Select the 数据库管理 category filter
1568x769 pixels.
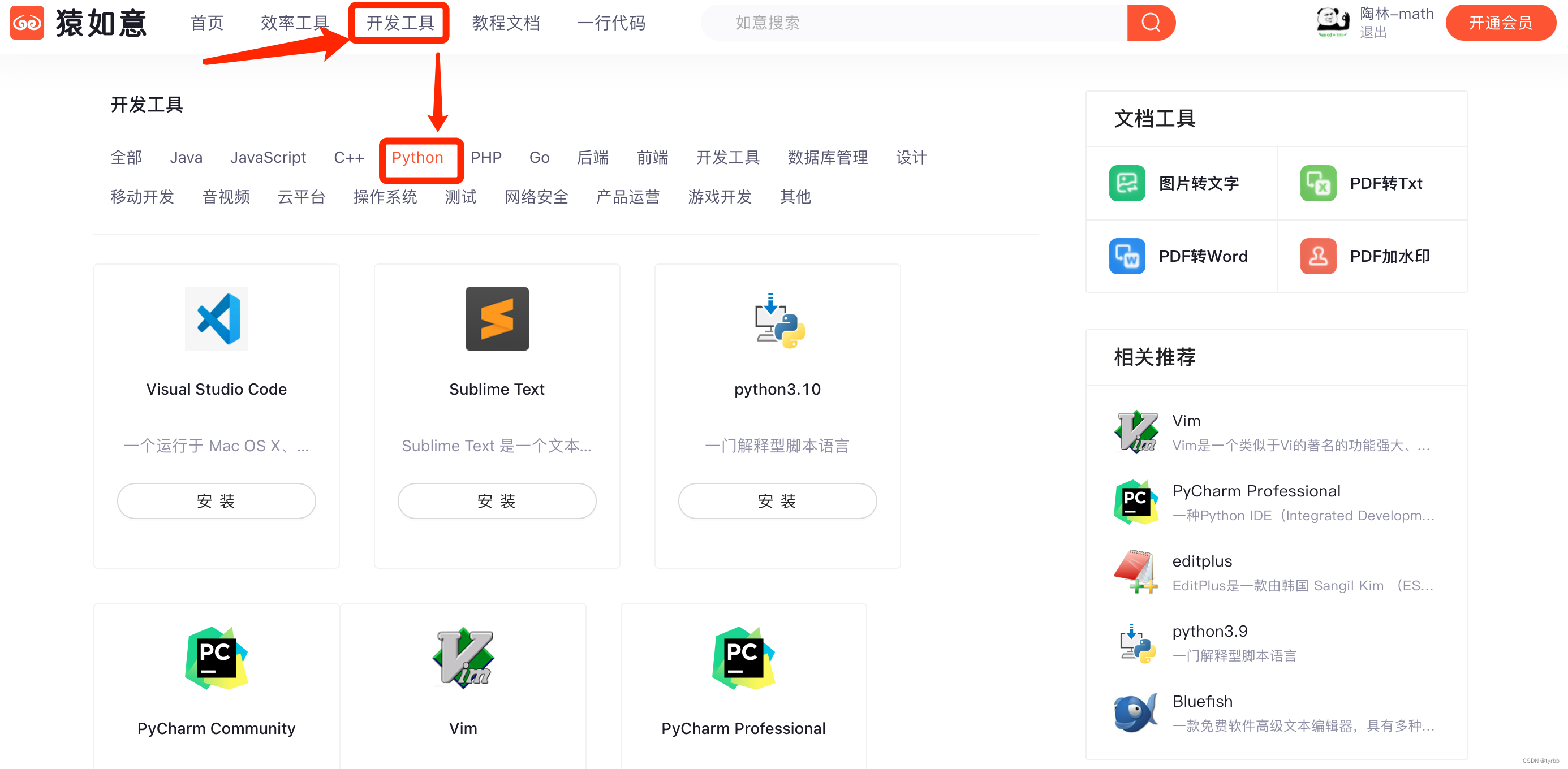tap(828, 158)
